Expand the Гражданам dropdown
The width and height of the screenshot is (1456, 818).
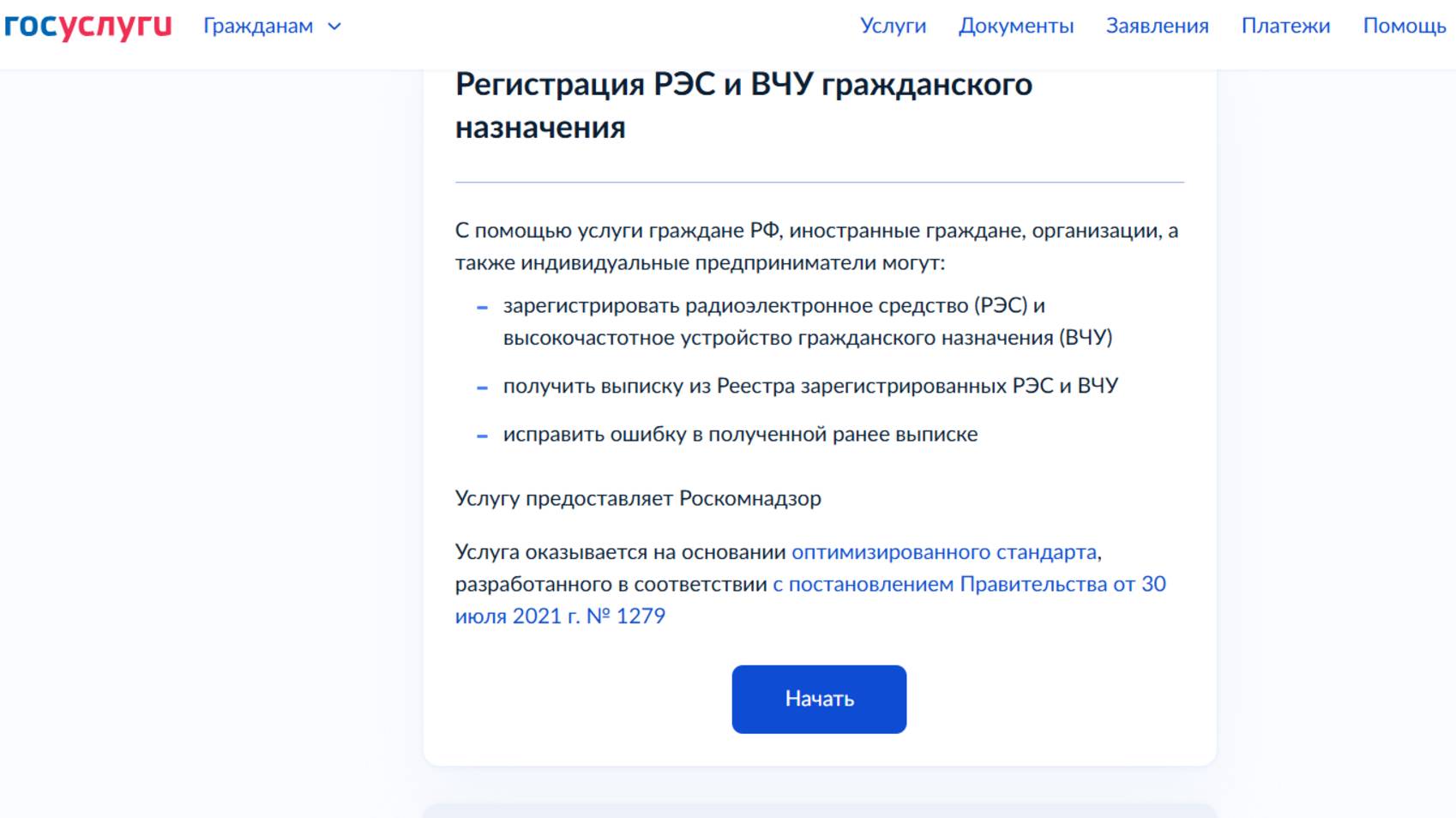(x=272, y=27)
